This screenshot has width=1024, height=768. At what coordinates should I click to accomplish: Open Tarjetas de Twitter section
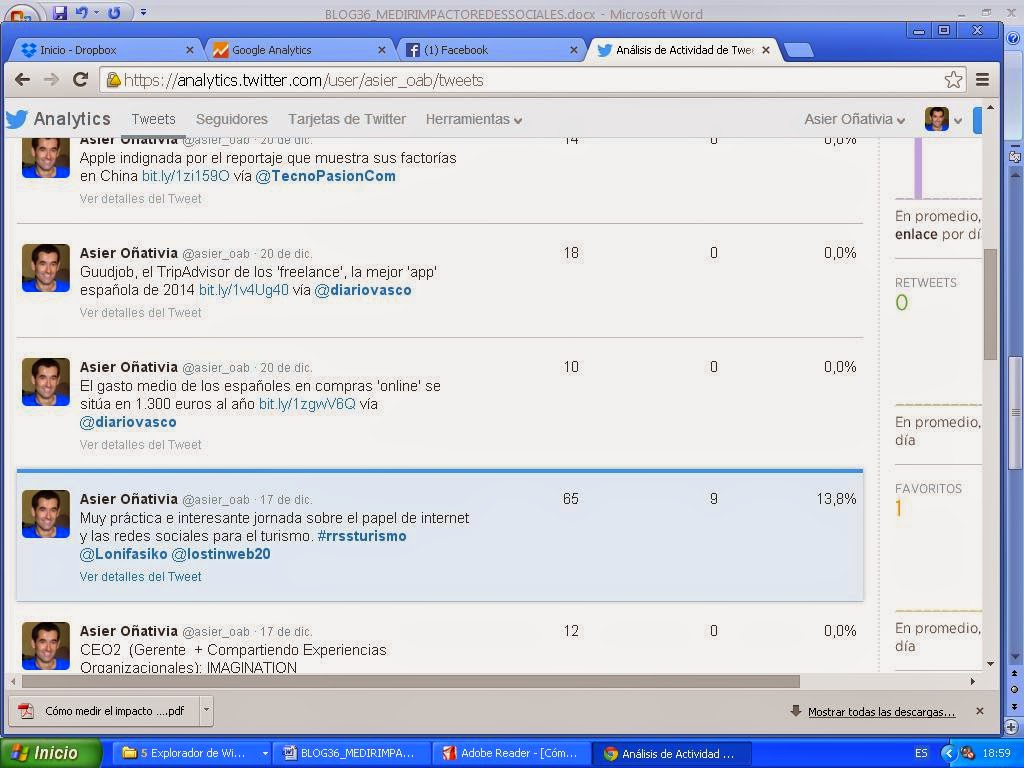347,119
